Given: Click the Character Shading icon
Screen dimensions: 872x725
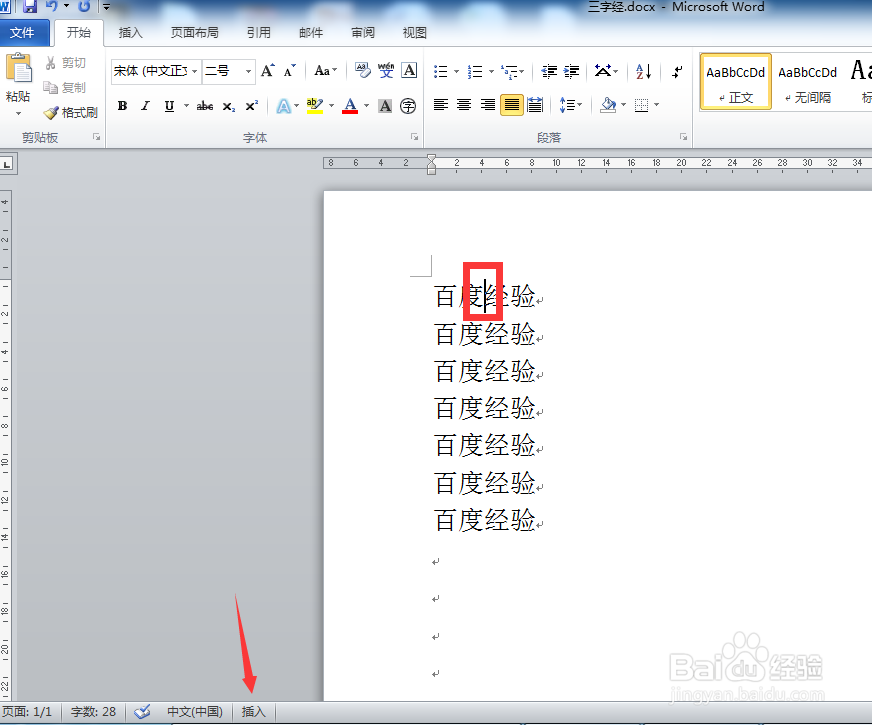Looking at the screenshot, I should 385,106.
